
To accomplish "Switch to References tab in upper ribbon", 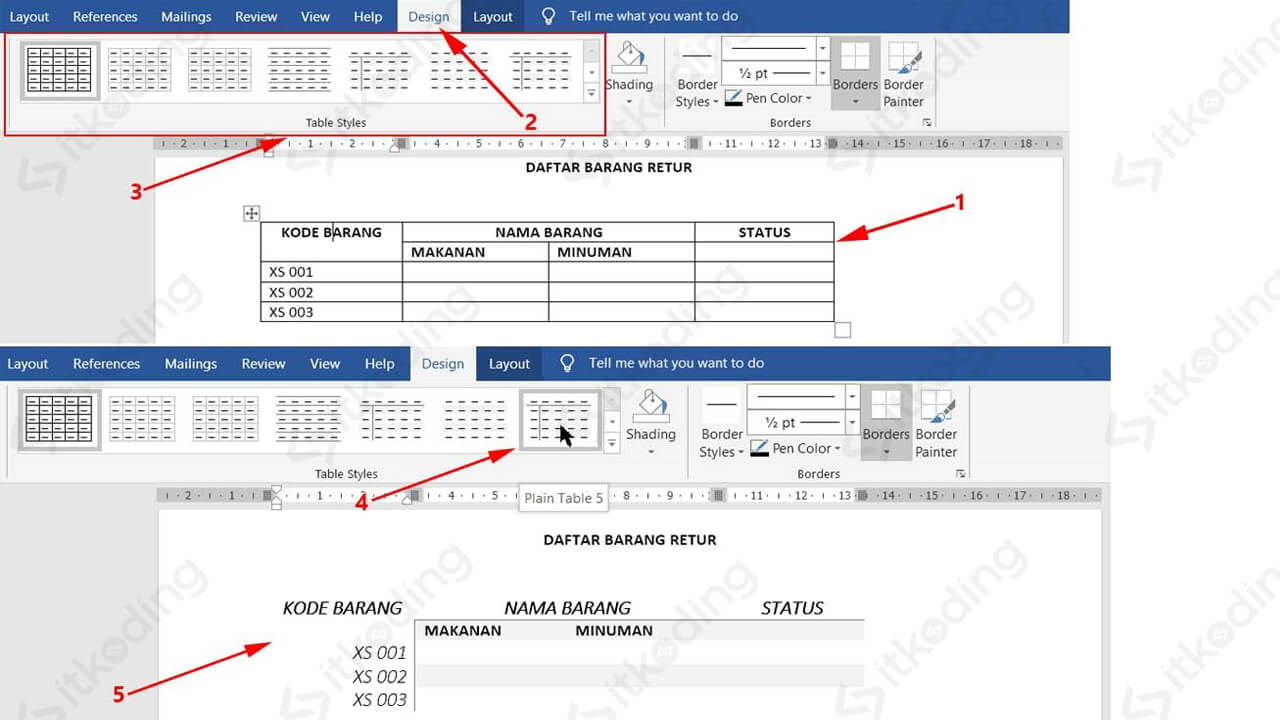I will point(105,16).
